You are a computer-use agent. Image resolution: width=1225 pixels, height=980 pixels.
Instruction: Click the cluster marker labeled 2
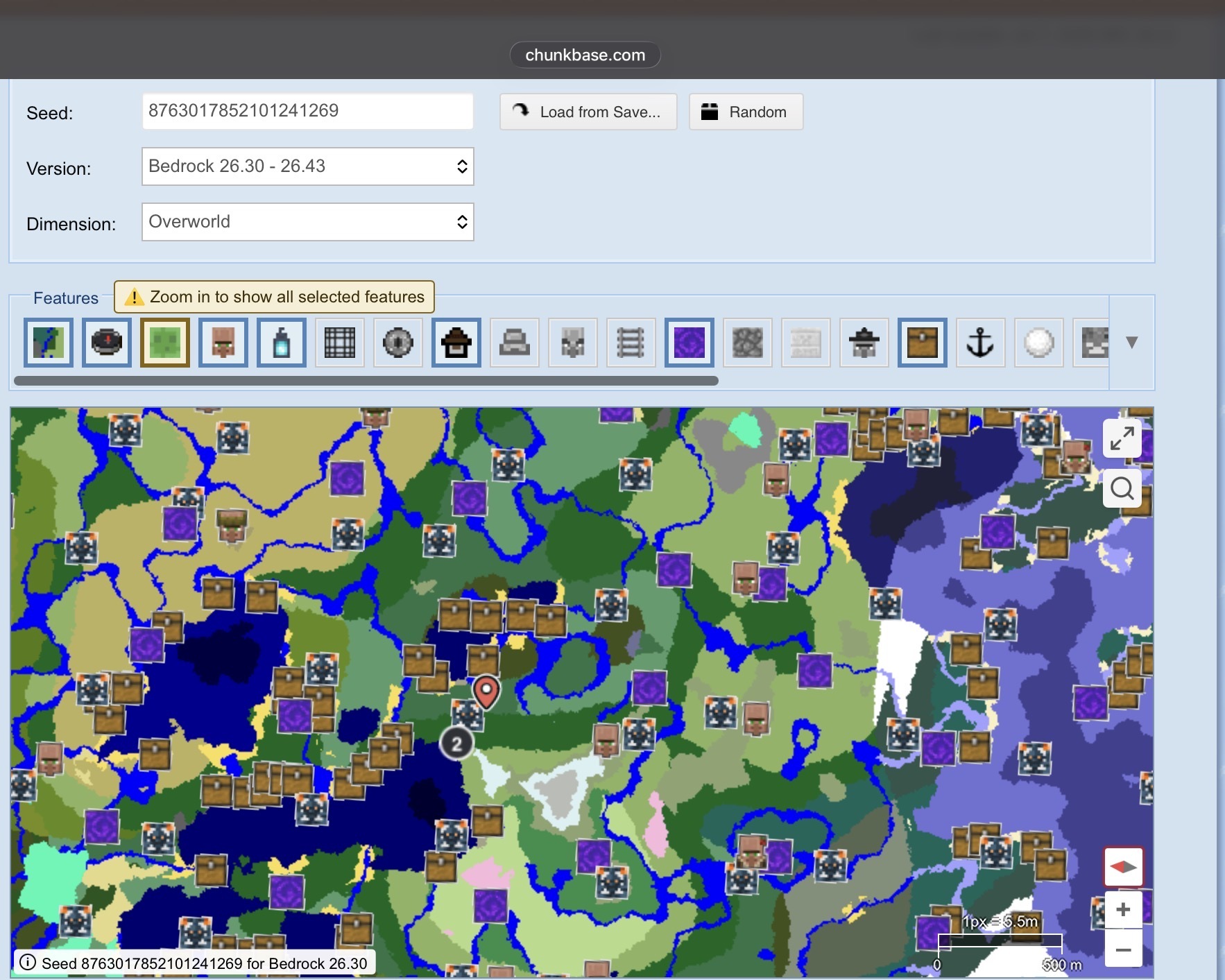456,744
